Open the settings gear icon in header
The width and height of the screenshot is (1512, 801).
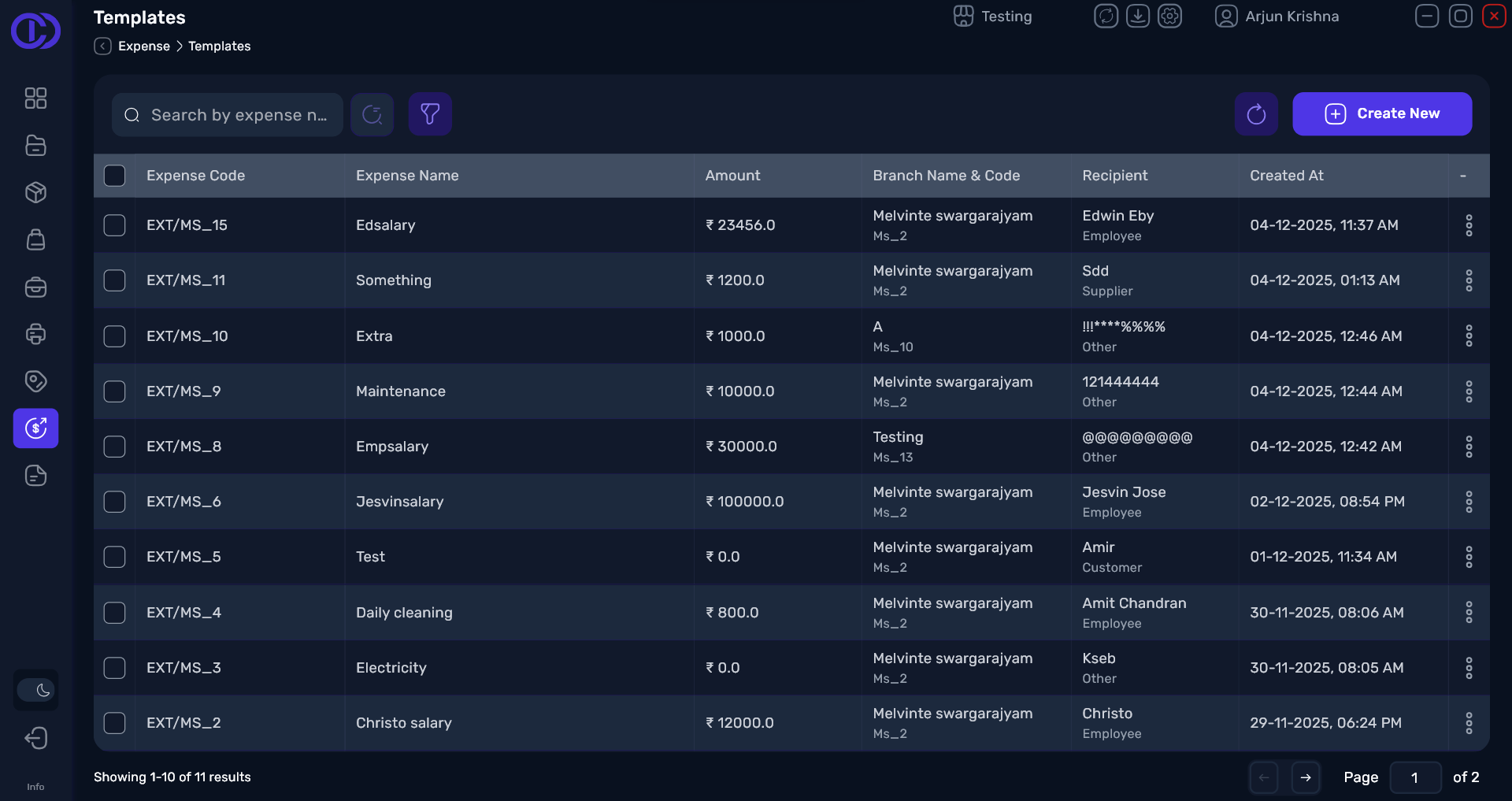pos(1169,17)
